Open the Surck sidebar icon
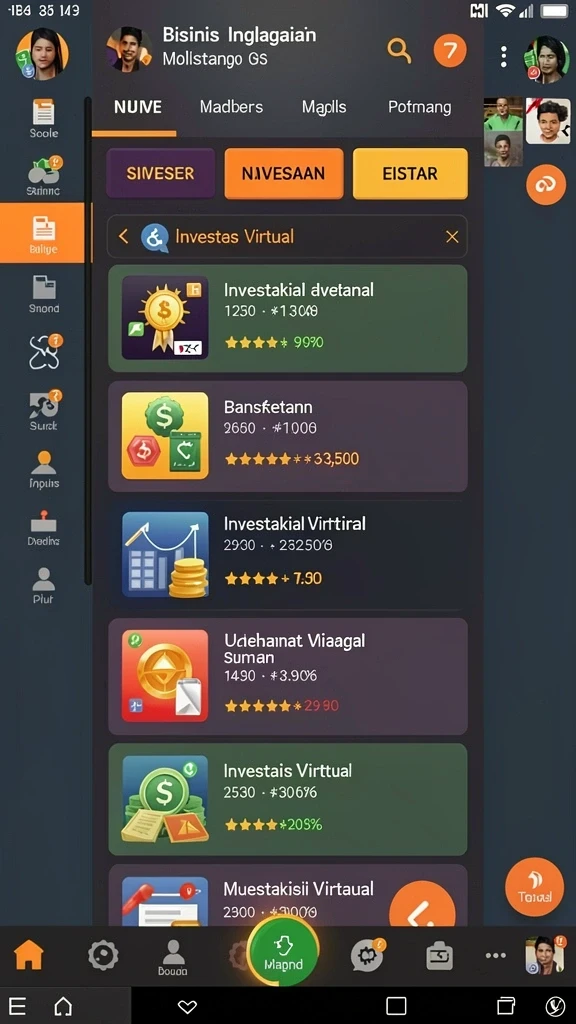This screenshot has height=1024, width=576. click(44, 410)
